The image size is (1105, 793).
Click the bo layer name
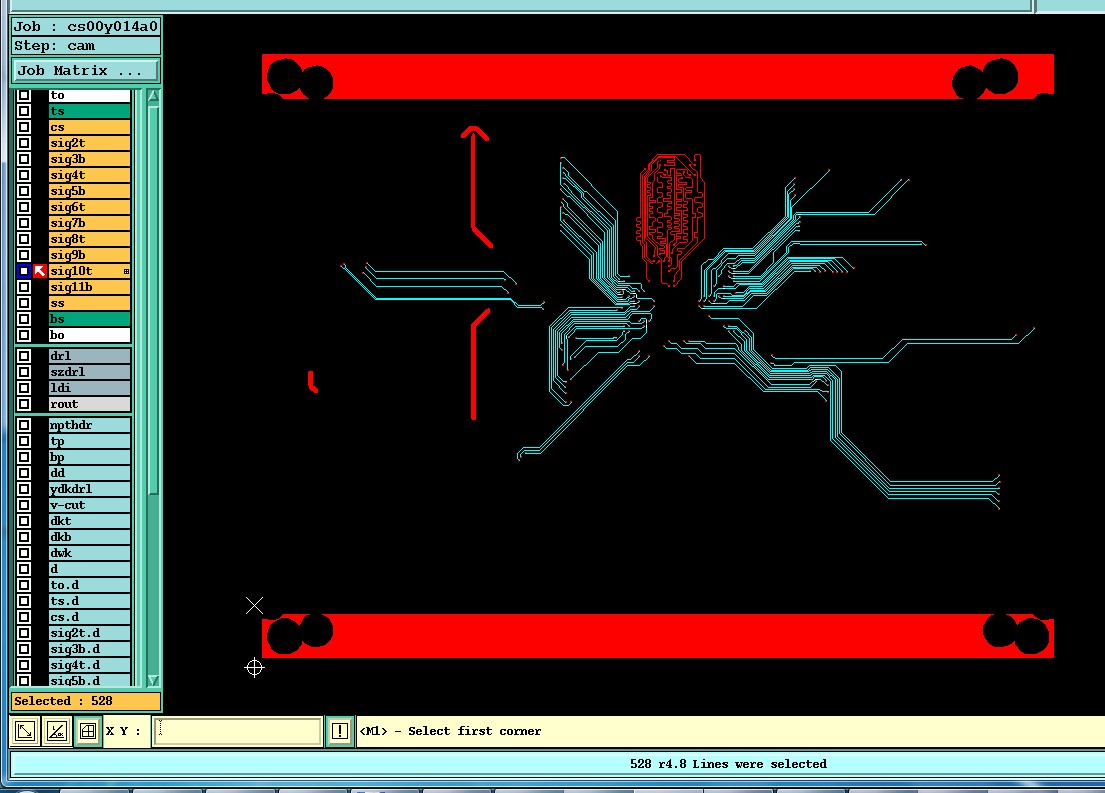(89, 335)
